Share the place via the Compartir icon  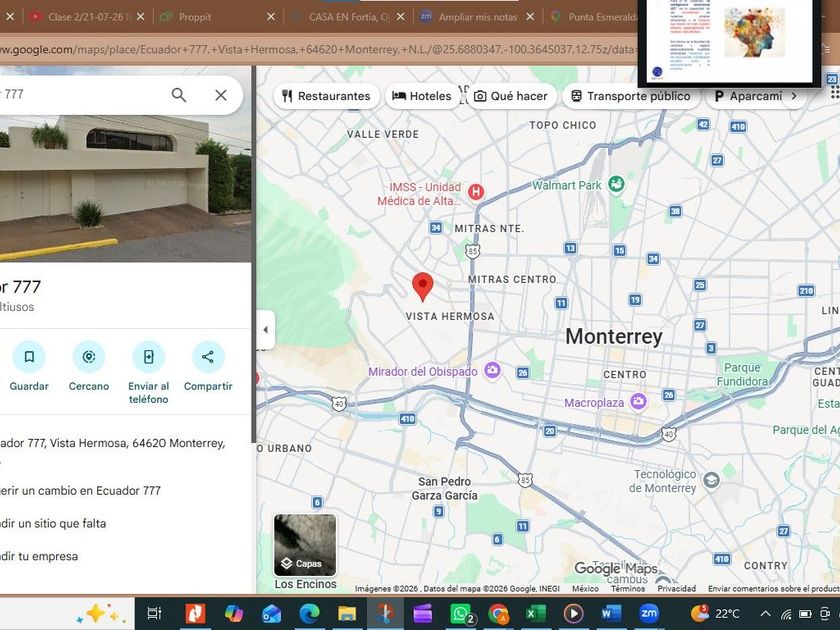coord(208,357)
